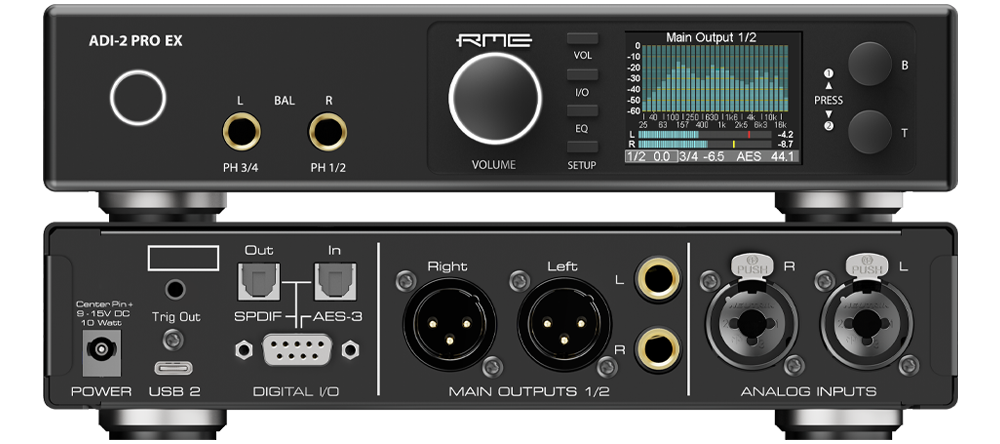Click the PH 1/2 headphone jack

(328, 131)
